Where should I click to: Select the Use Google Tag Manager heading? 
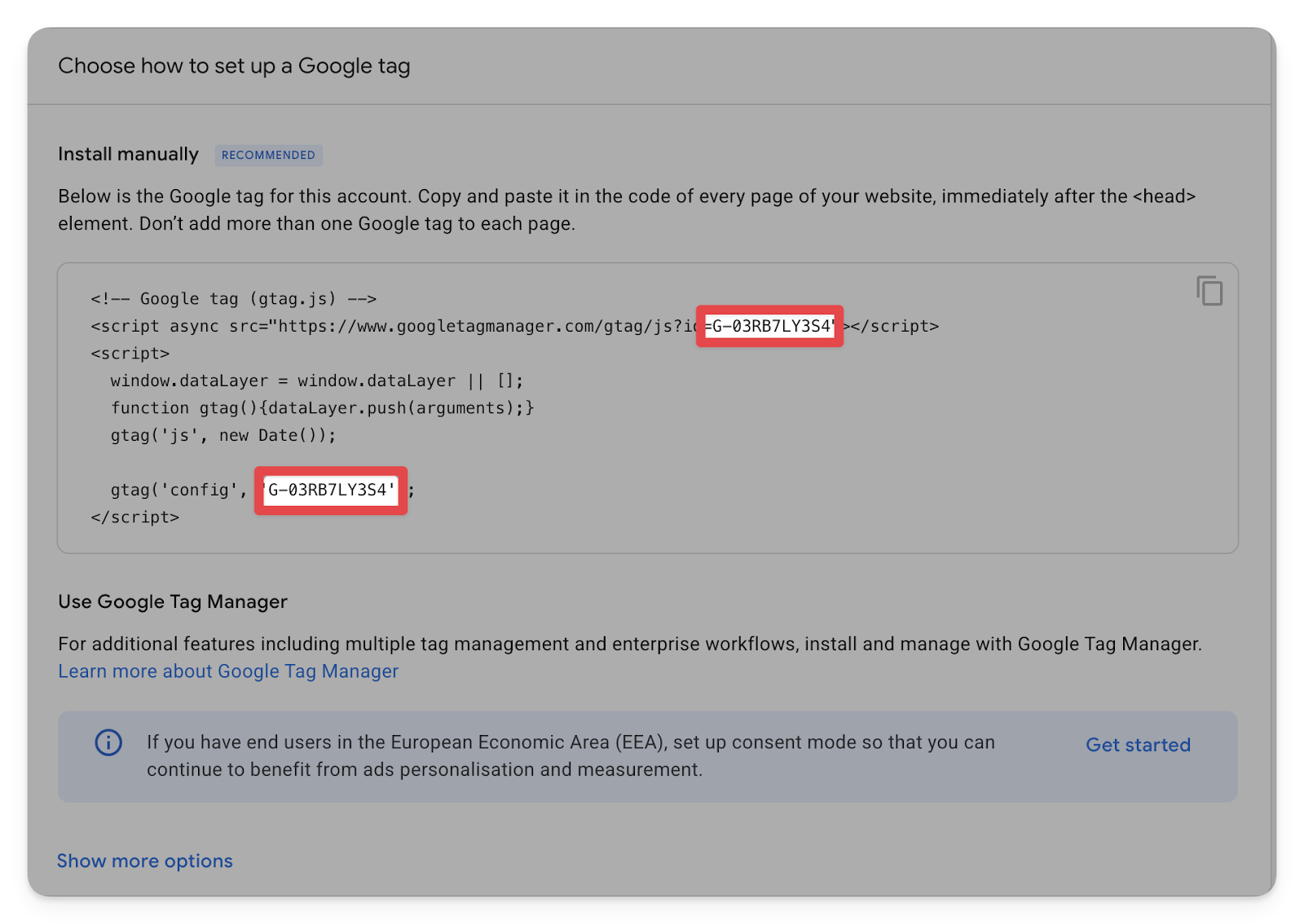coord(173,601)
